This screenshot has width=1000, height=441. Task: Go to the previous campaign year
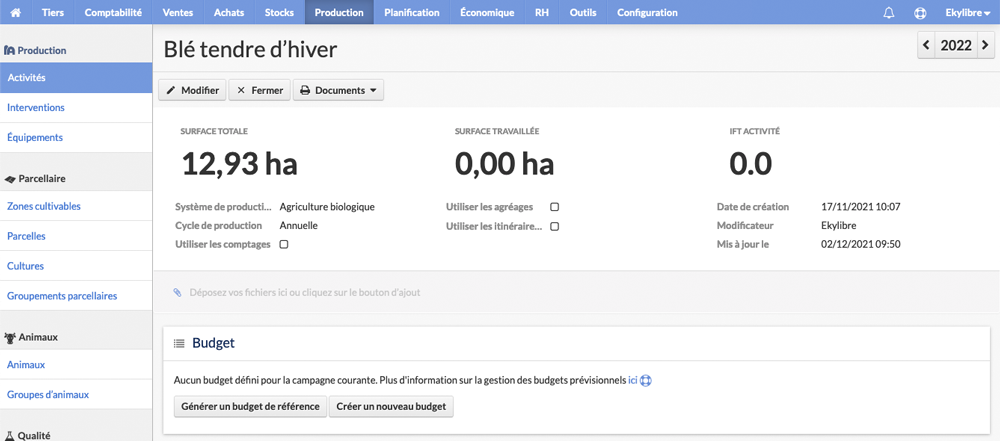coord(926,45)
